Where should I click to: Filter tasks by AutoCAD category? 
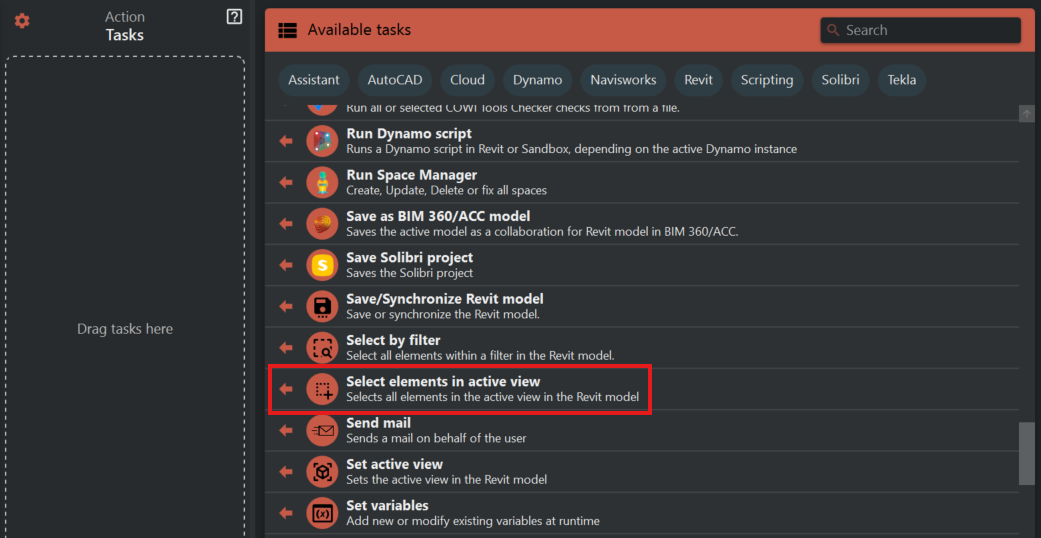394,80
